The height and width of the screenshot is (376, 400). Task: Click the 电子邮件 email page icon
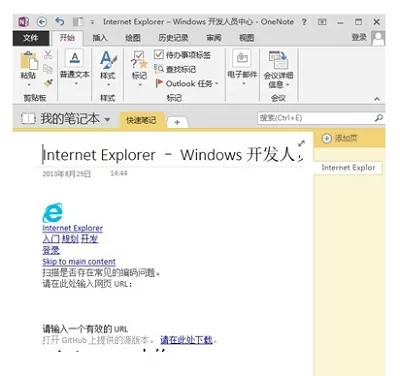pyautogui.click(x=242, y=58)
